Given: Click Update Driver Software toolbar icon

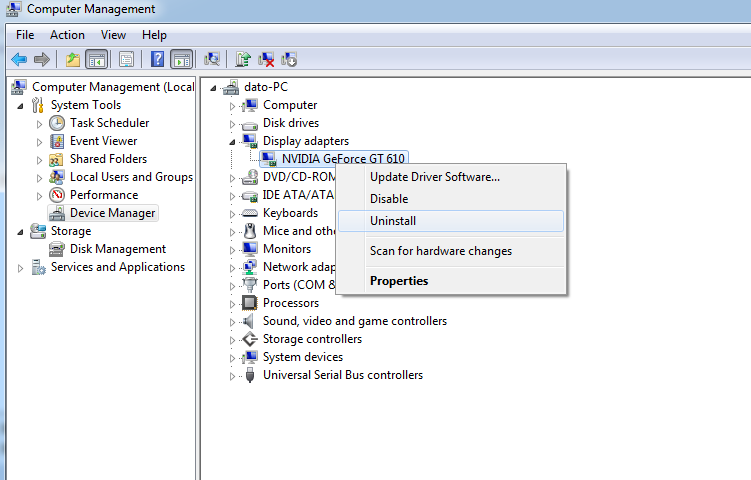Looking at the screenshot, I should tap(243, 59).
